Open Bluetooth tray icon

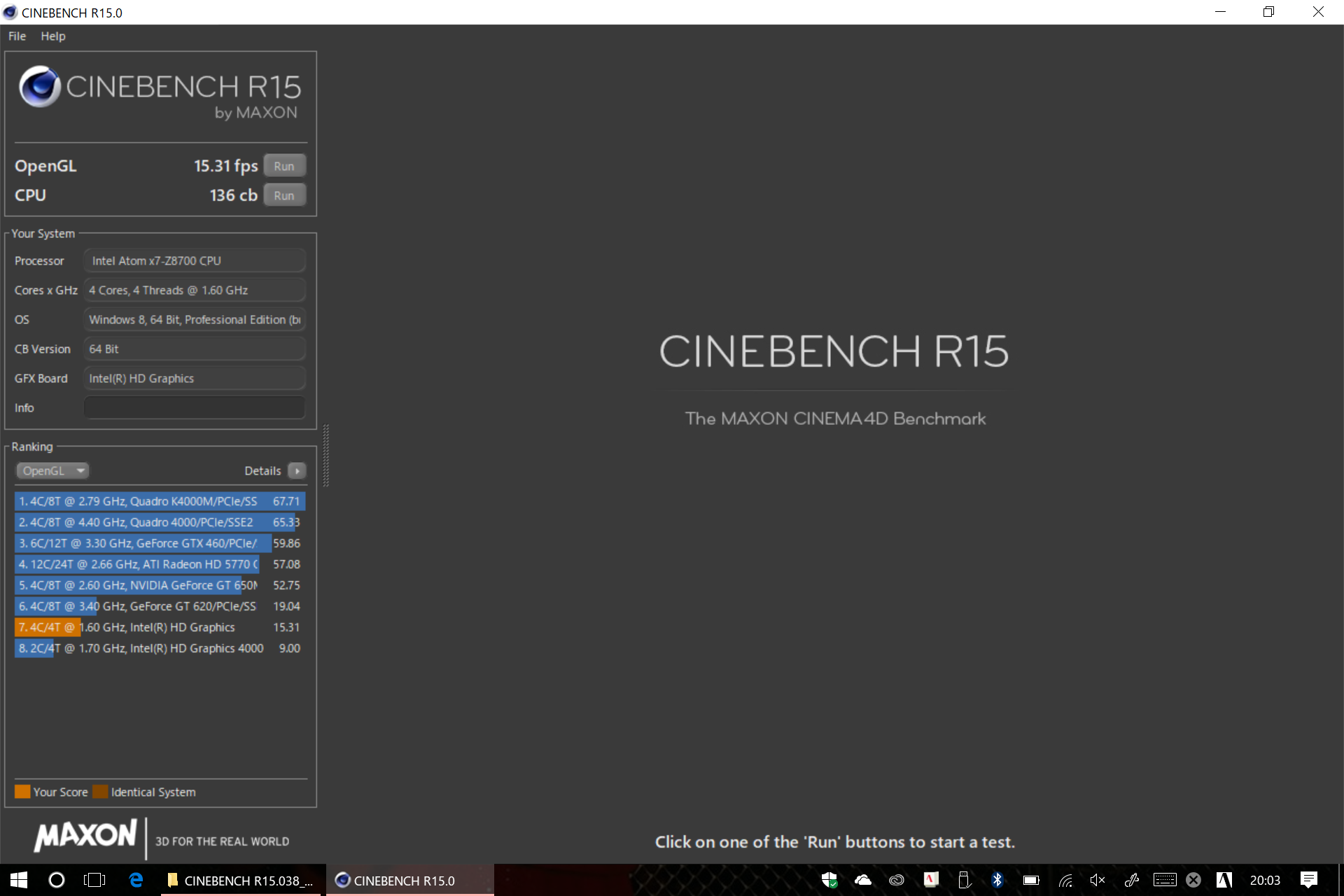pyautogui.click(x=997, y=880)
